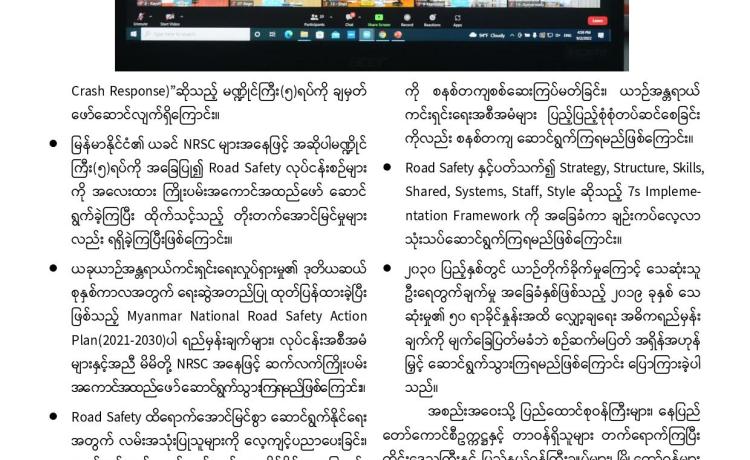
Task: Click the Start Video camera icon
Action: tap(170, 17)
